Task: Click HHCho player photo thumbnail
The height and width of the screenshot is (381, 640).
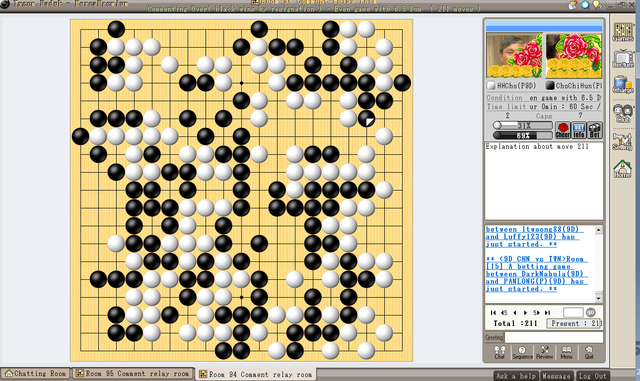Action: [x=514, y=56]
